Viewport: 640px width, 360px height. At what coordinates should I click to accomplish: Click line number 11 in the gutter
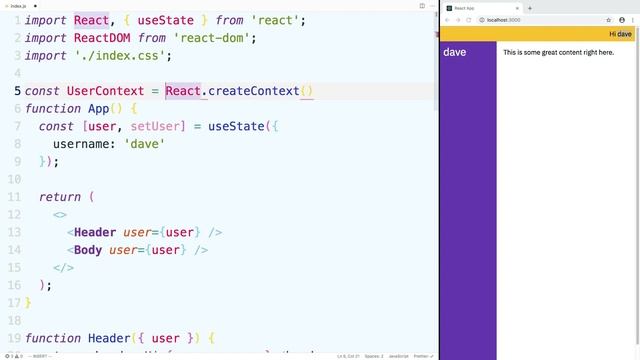click(14, 197)
